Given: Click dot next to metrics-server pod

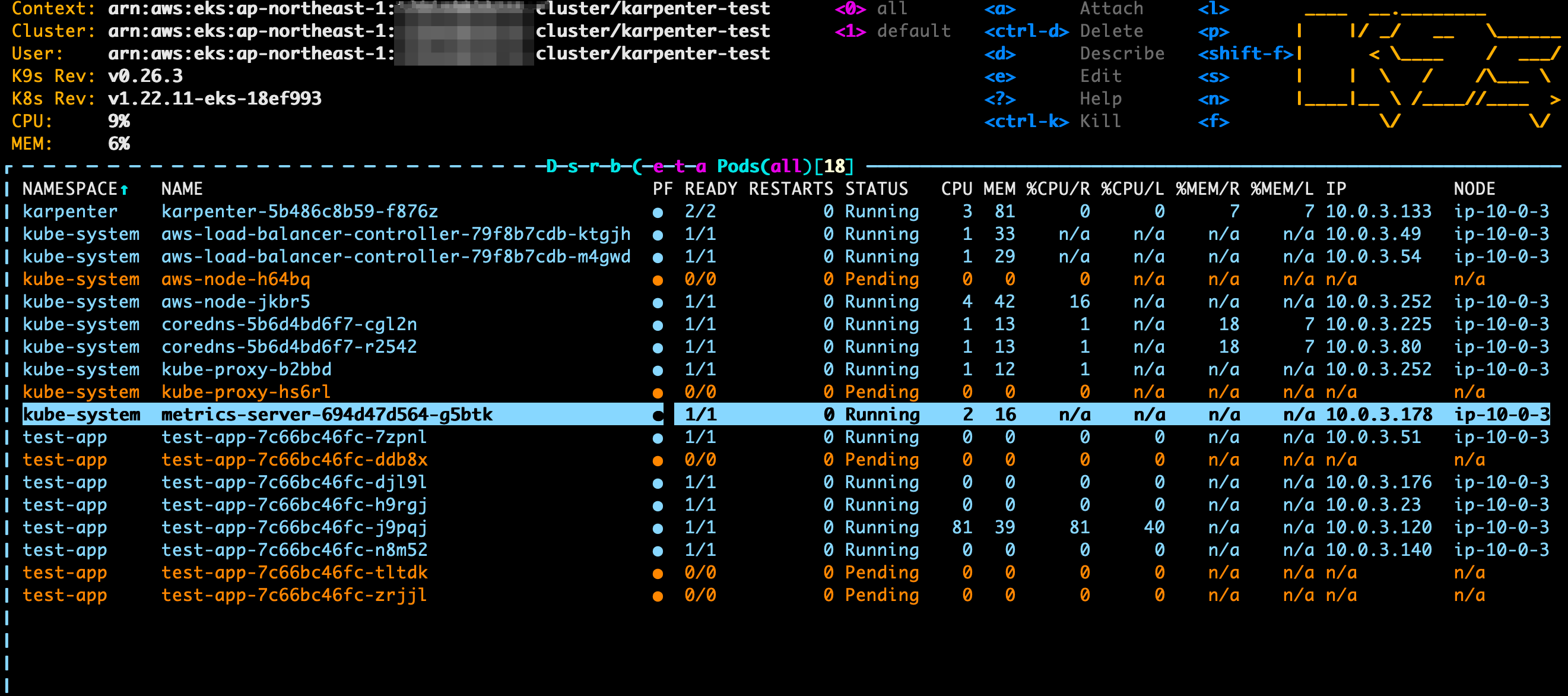Looking at the screenshot, I should [658, 415].
